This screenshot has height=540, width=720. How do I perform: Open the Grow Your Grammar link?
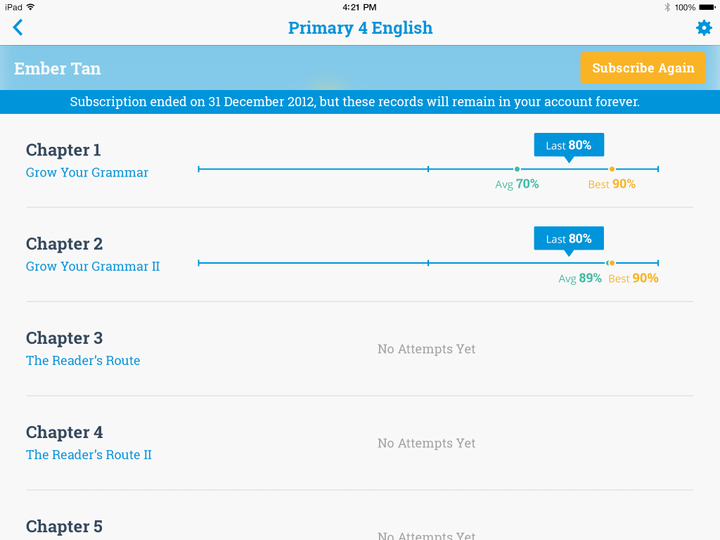pyautogui.click(x=87, y=173)
